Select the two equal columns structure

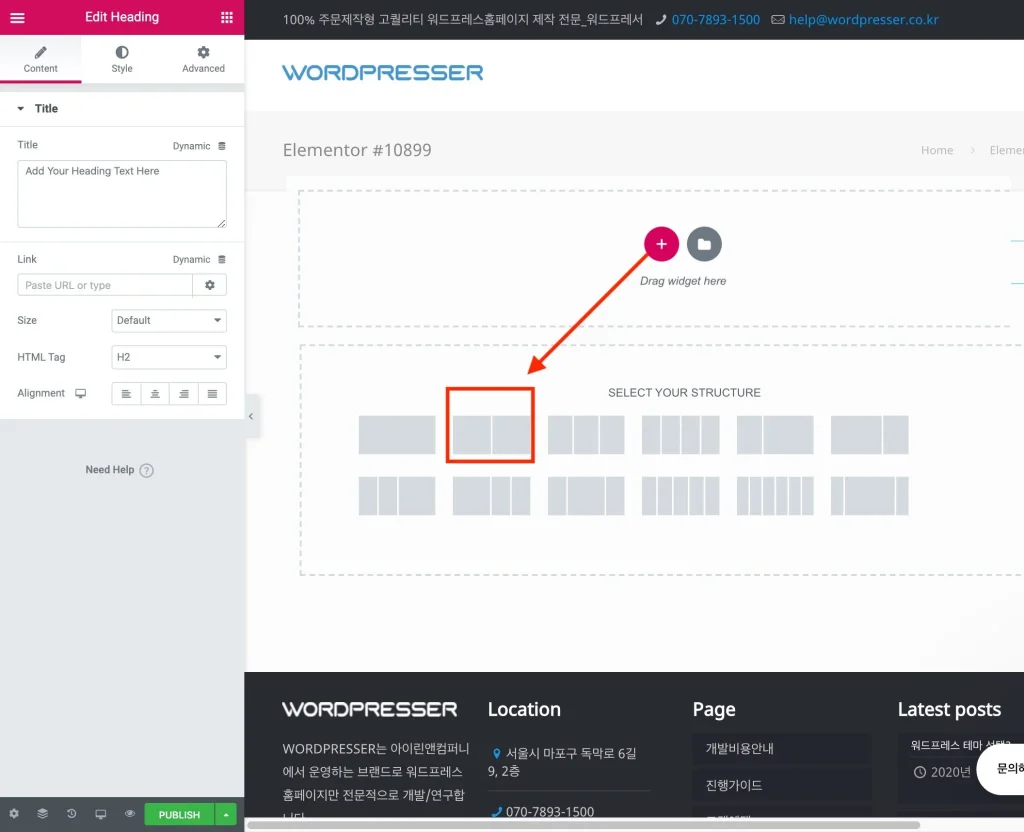pyautogui.click(x=490, y=435)
